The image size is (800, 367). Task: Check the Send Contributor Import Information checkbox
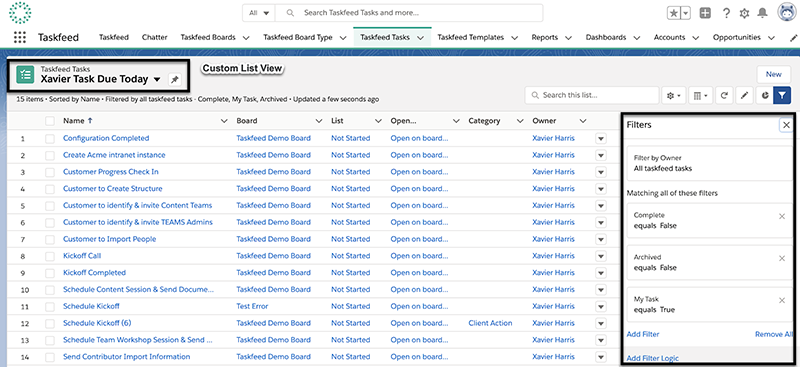tap(49, 357)
